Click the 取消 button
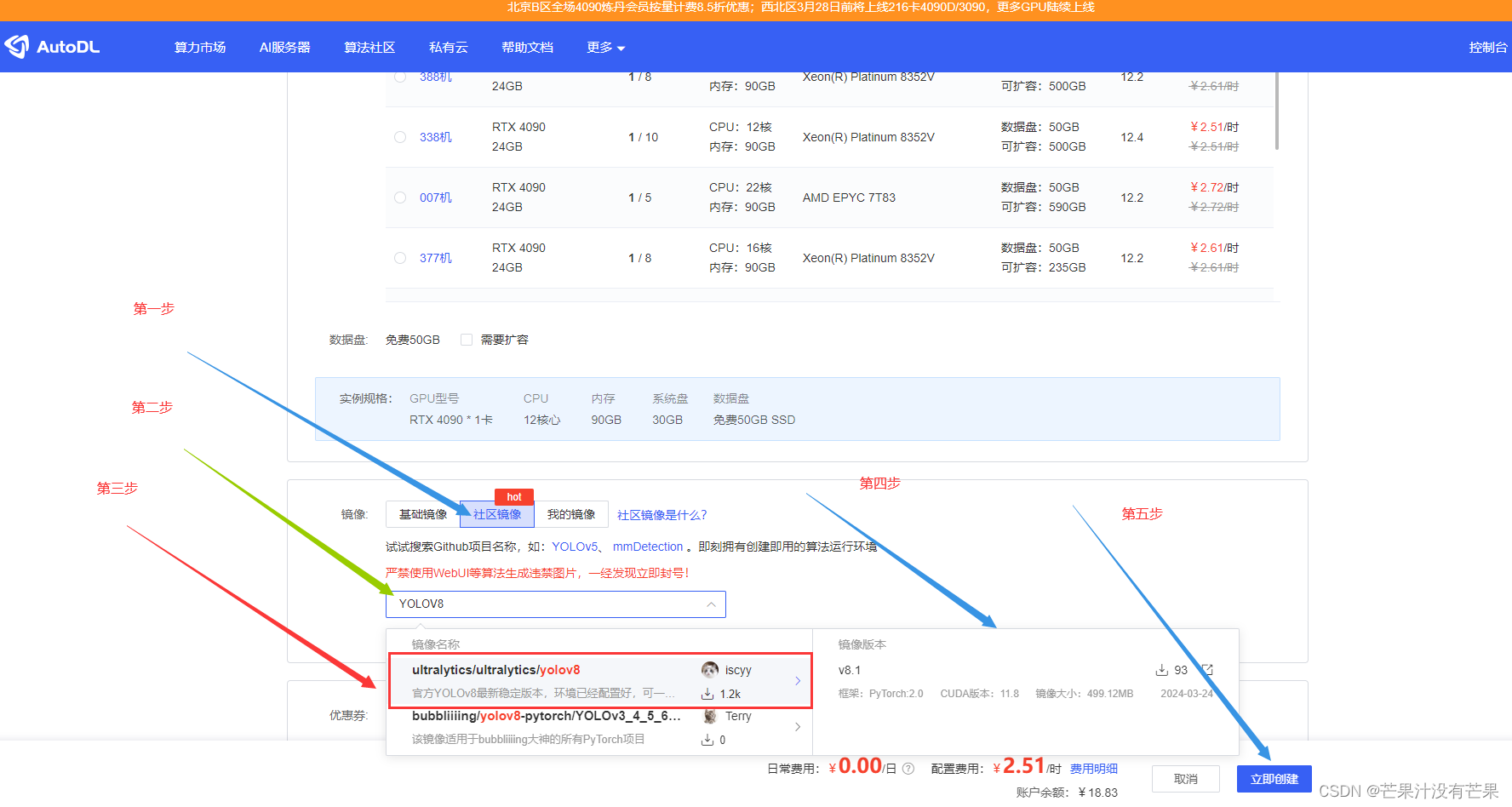The height and width of the screenshot is (807, 1512). pos(1186,779)
